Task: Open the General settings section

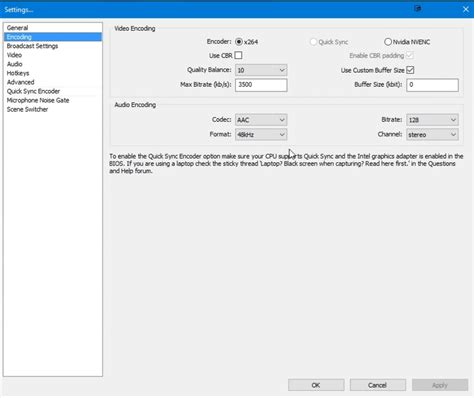Action: coord(53,28)
